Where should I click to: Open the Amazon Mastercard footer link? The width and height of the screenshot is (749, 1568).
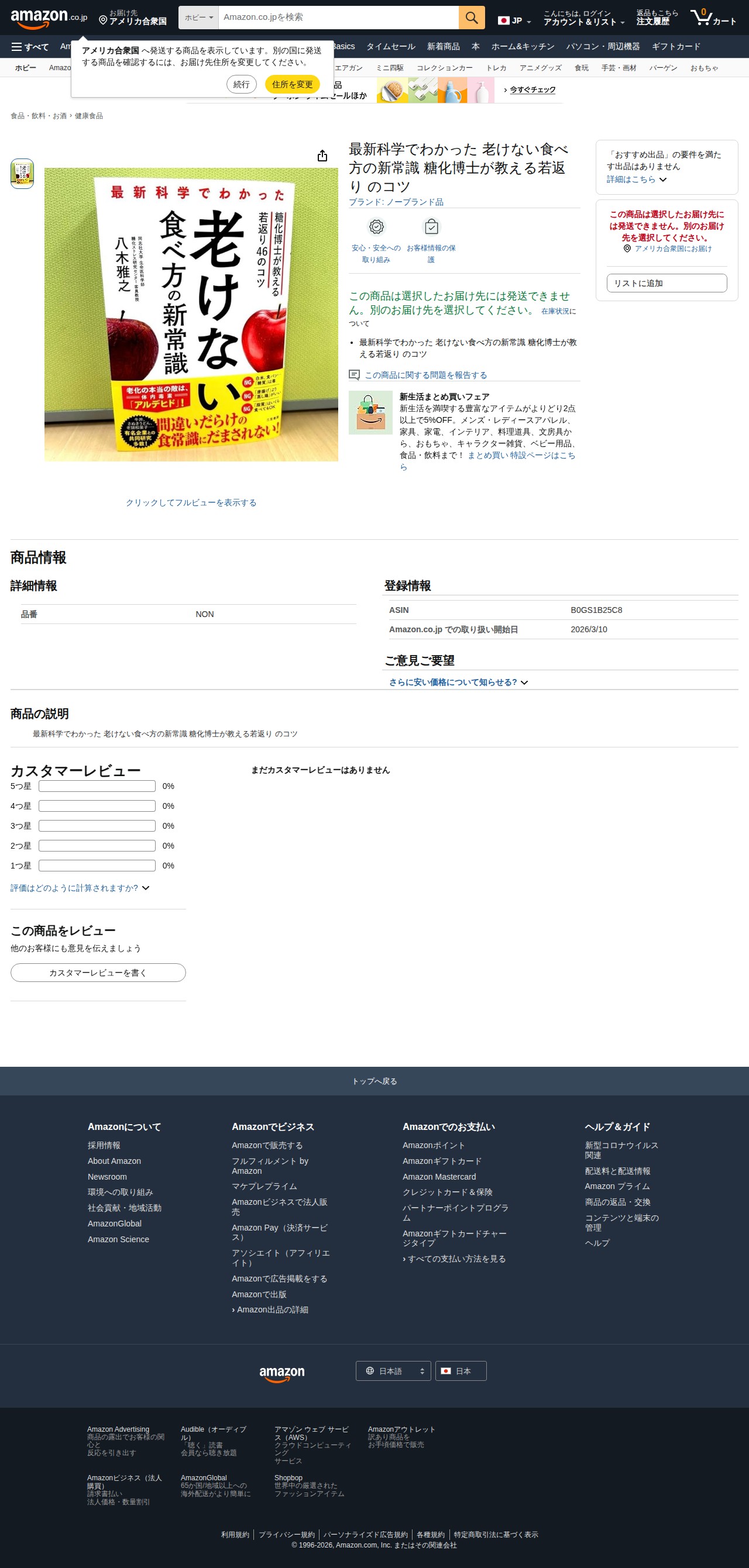(x=439, y=1177)
